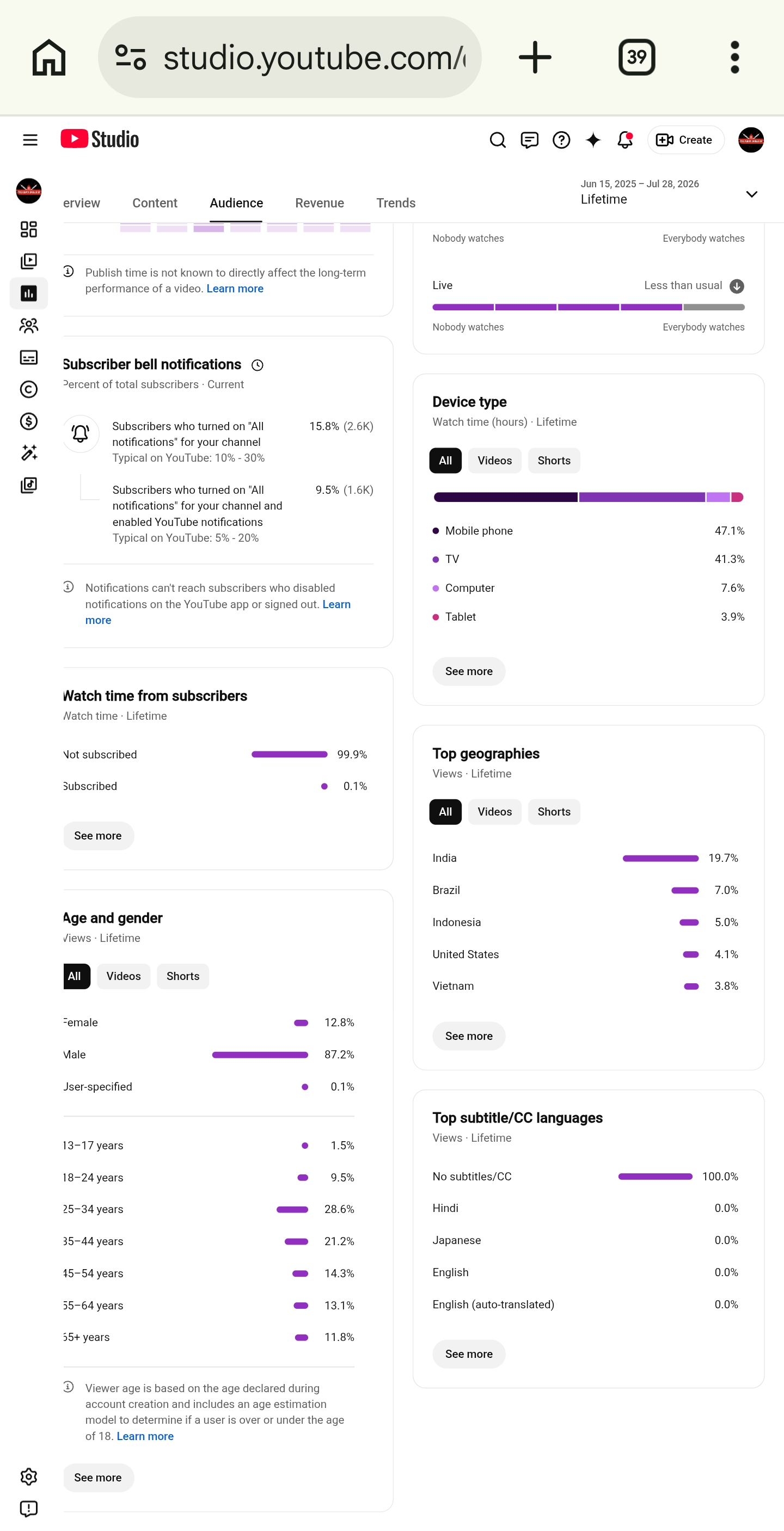Open the Subtitles icon in the sidebar
The height and width of the screenshot is (1531, 784).
tap(28, 357)
